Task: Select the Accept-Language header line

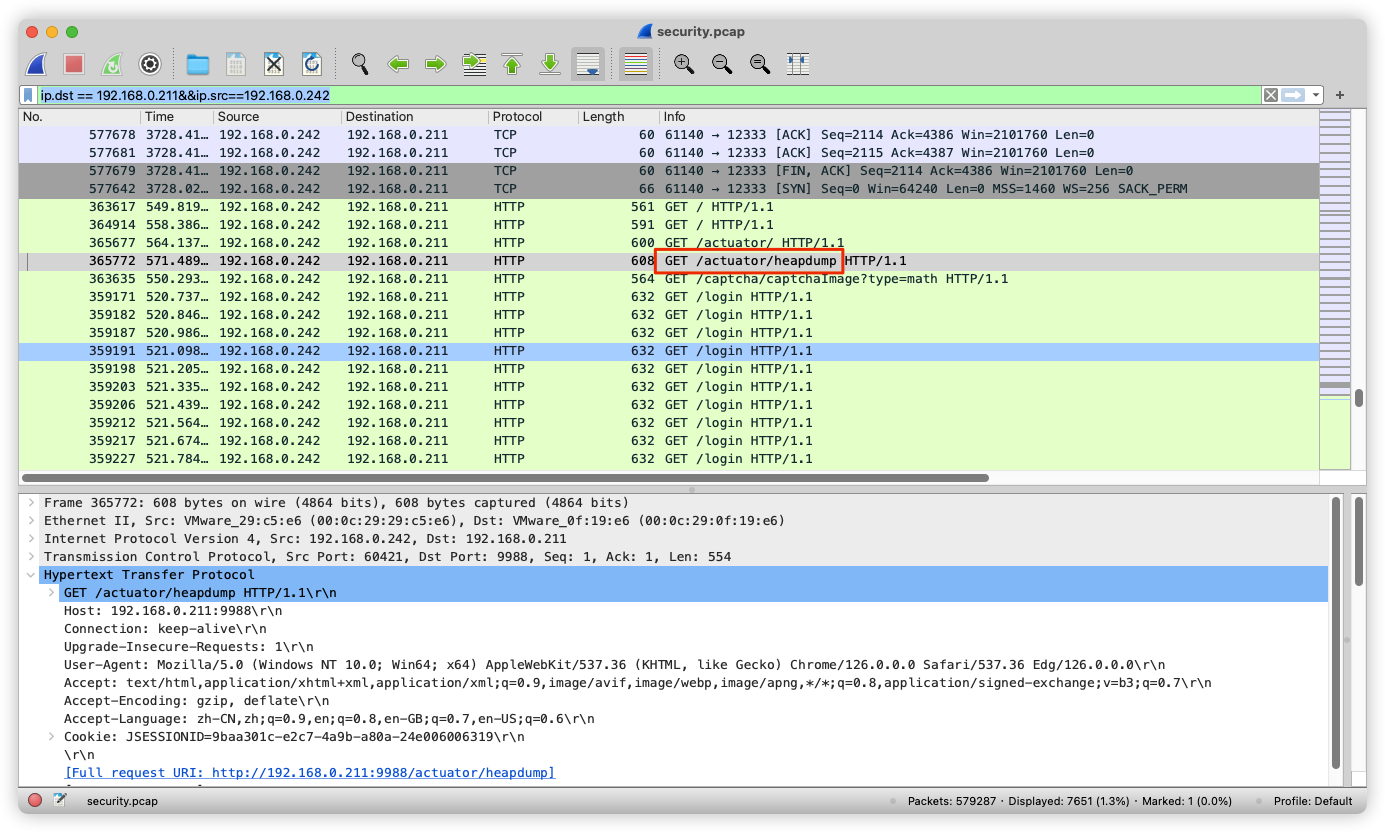Action: point(329,719)
